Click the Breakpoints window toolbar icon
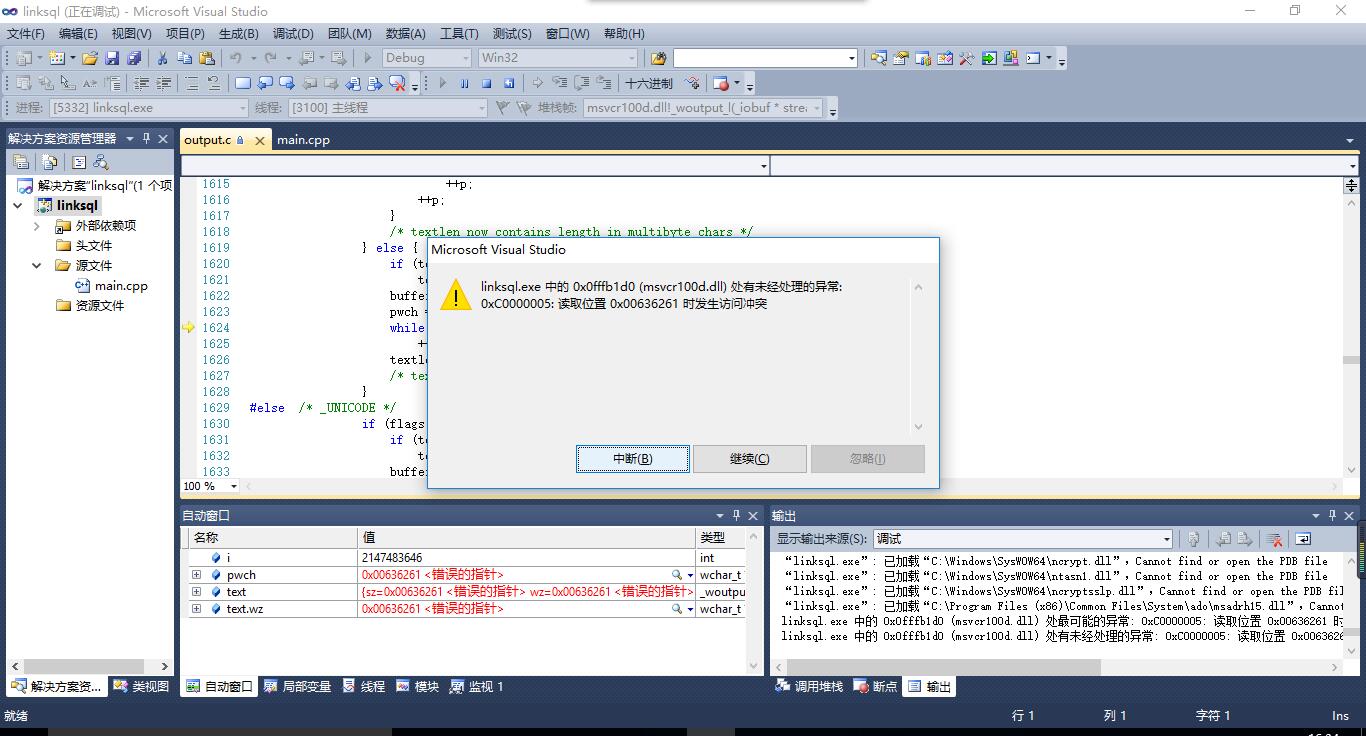Image resolution: width=1366 pixels, height=736 pixels. click(x=721, y=83)
